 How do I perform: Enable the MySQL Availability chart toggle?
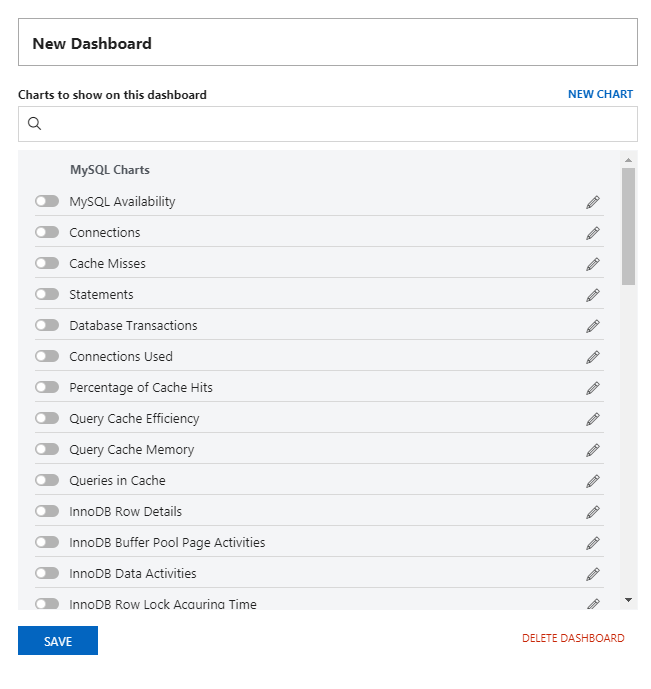pyautogui.click(x=47, y=201)
